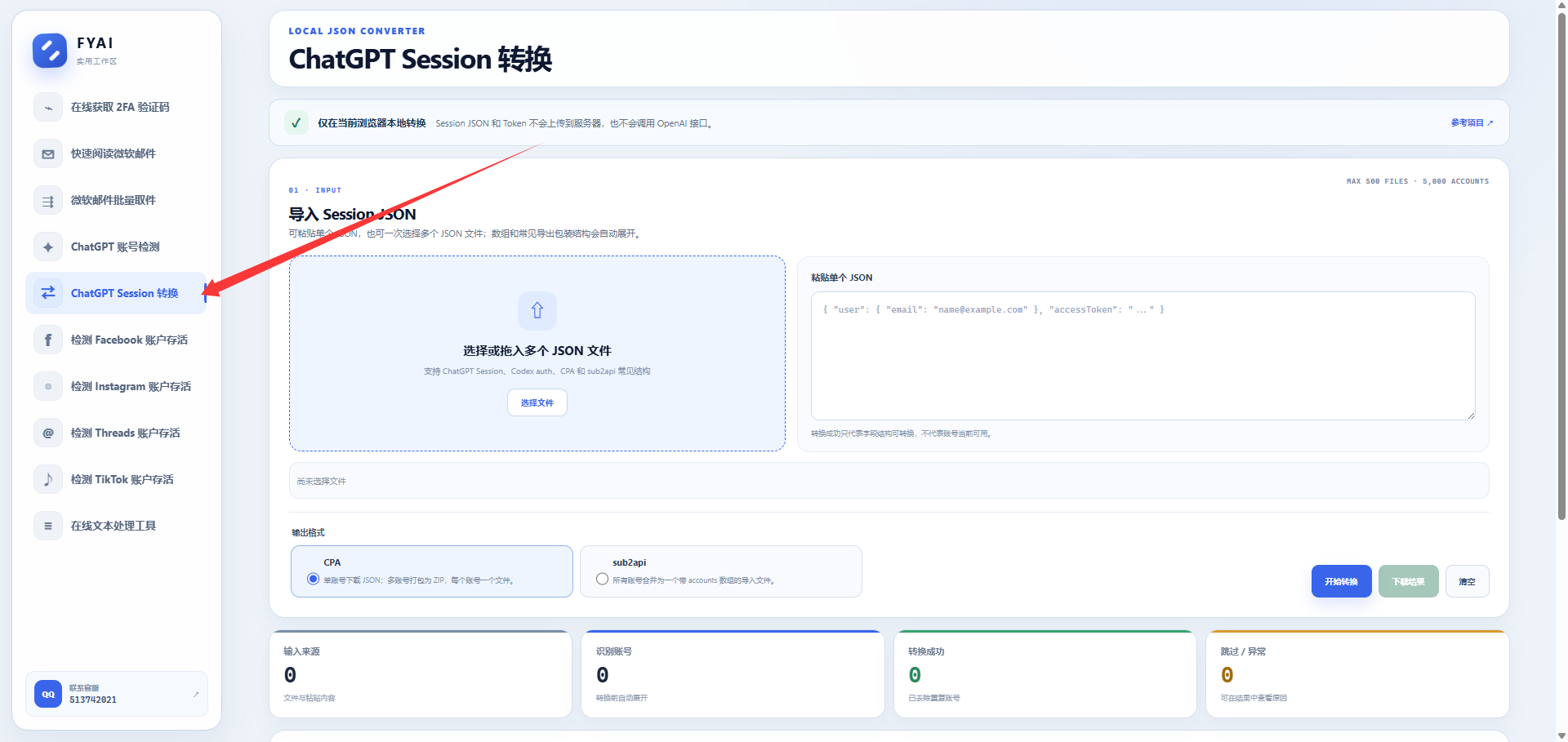1568x742 pixels.
Task: Click the TikTok note icon in sidebar
Action: (48, 479)
